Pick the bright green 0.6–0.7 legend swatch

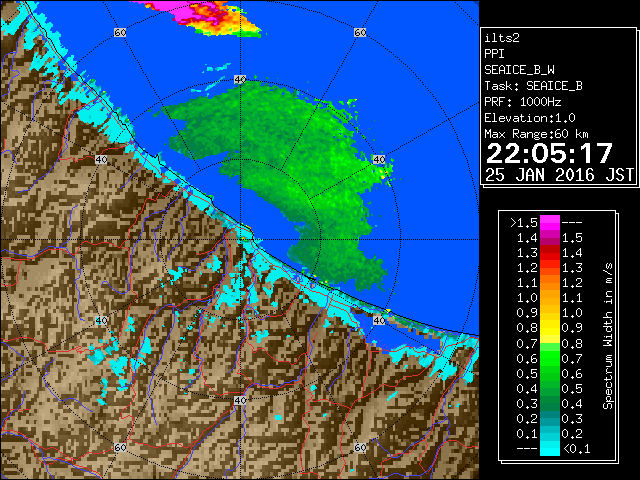point(550,358)
